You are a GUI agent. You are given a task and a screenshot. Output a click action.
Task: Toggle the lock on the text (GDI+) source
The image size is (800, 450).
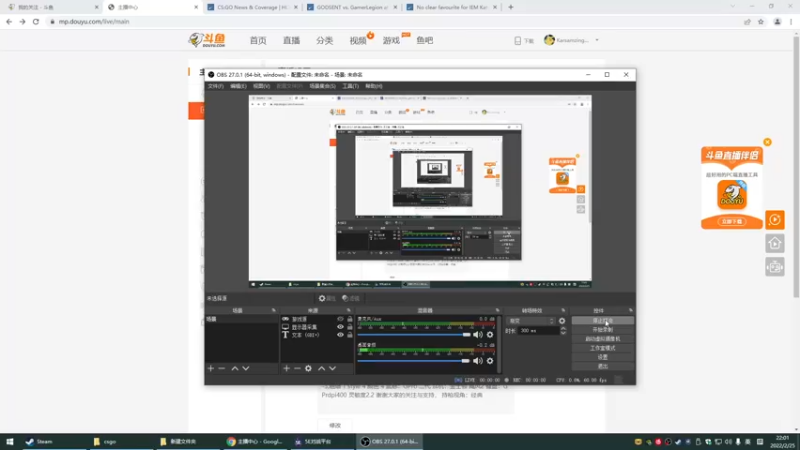[x=349, y=335]
